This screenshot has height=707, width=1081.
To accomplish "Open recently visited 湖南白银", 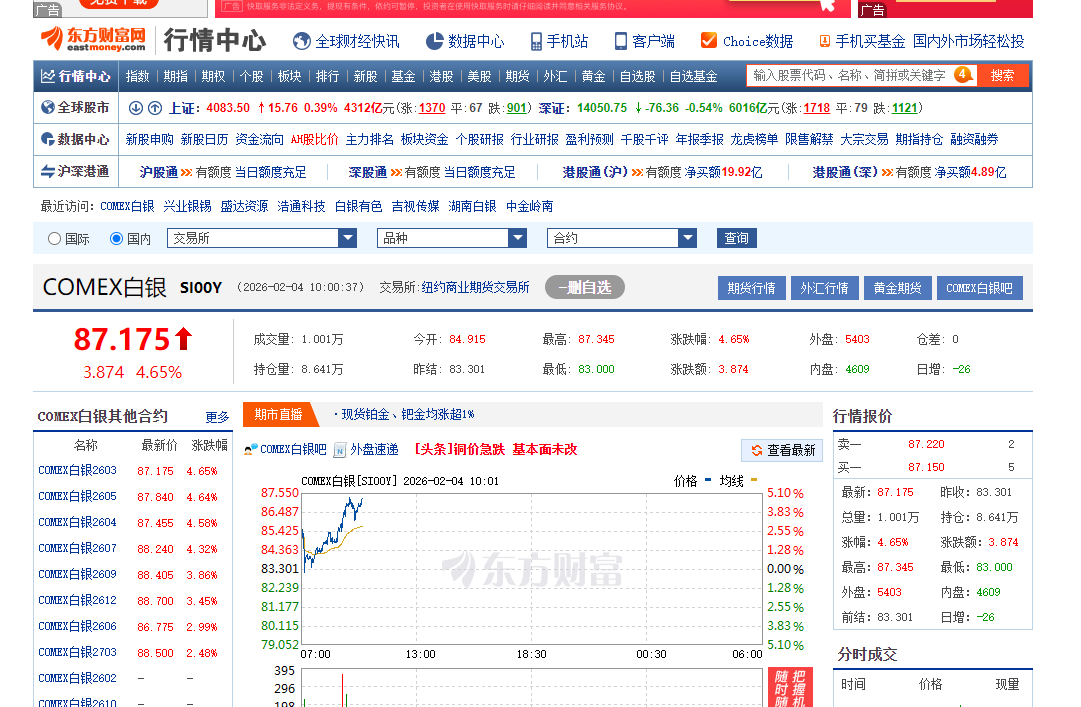I will (x=472, y=206).
